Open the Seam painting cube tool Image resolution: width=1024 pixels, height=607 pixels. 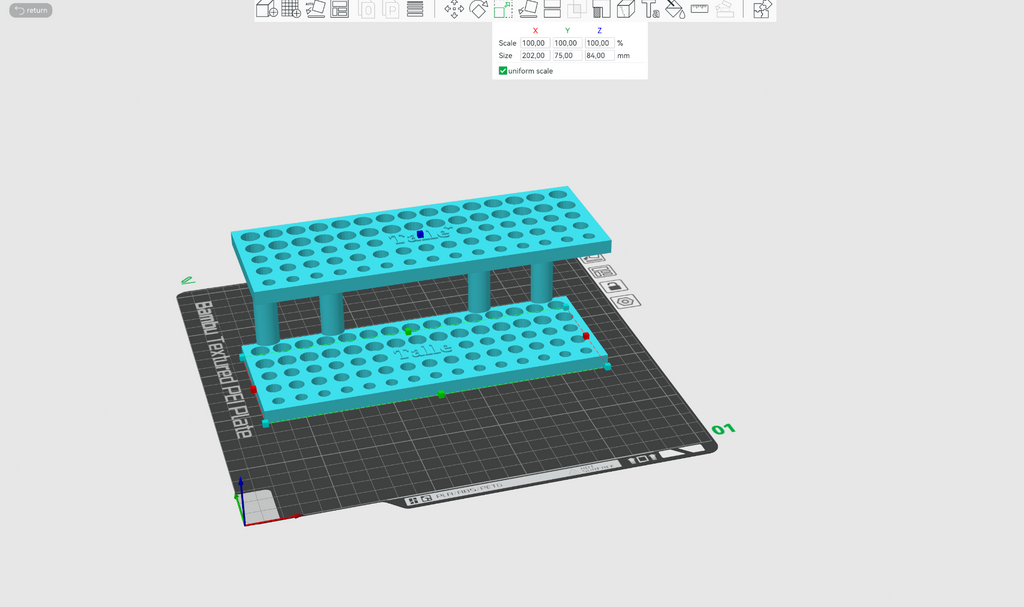(x=626, y=8)
